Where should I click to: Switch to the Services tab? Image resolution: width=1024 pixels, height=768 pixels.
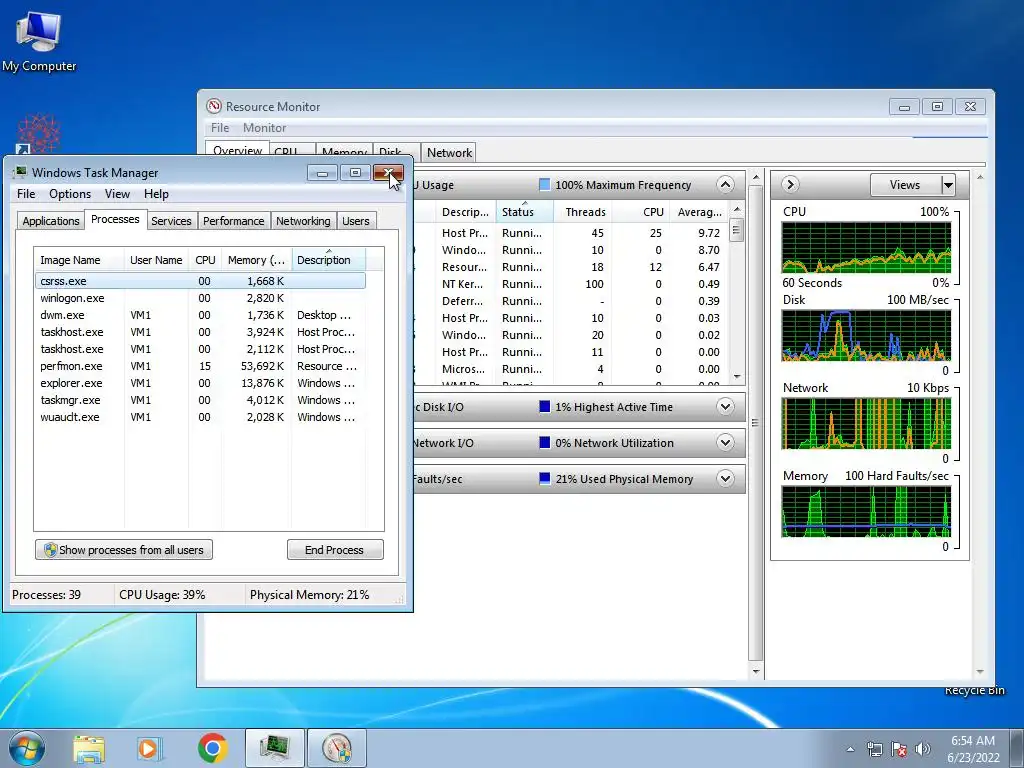171,221
